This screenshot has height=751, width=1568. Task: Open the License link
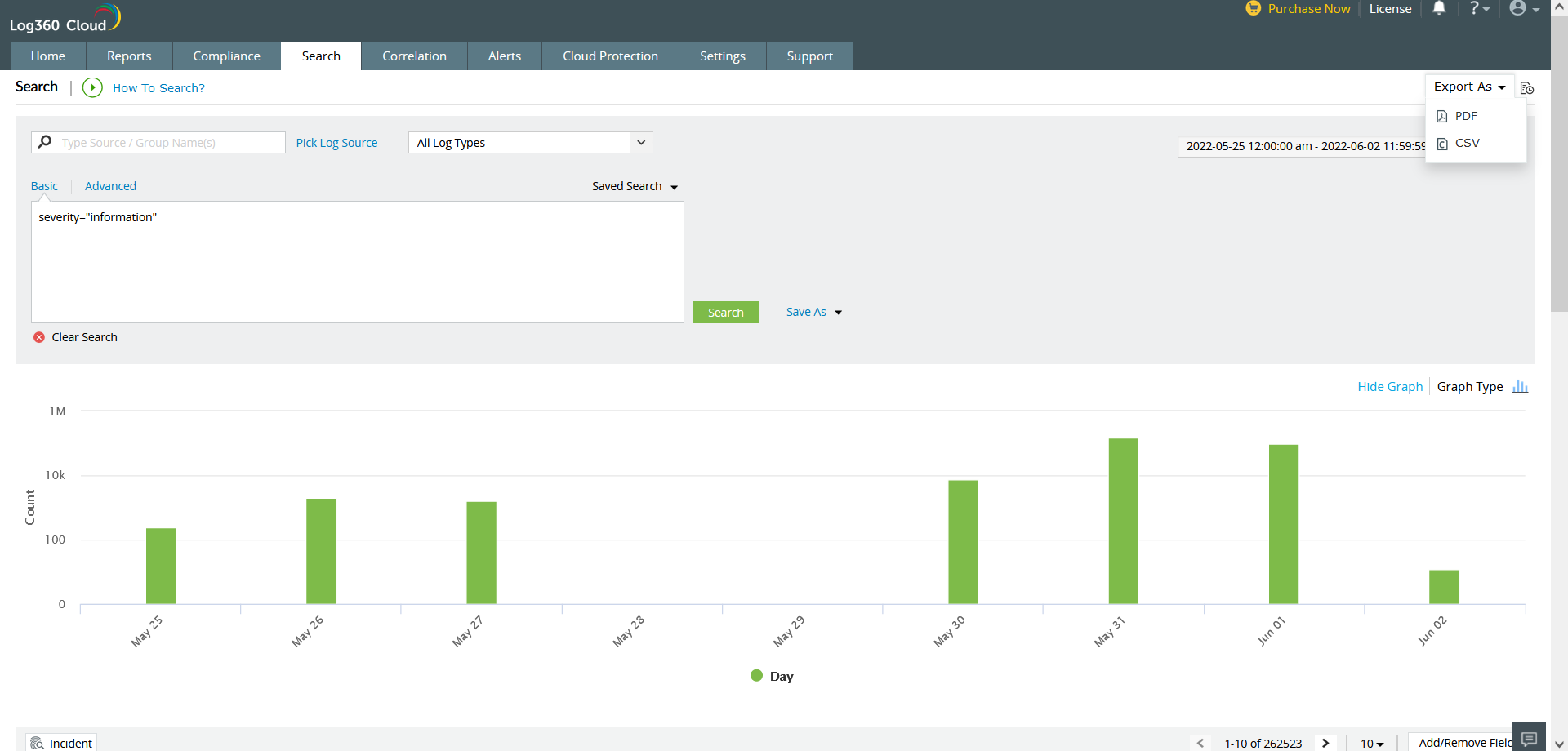coord(1390,8)
